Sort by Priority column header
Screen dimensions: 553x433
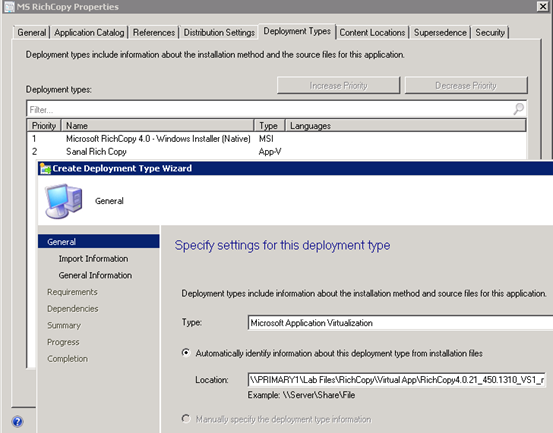(x=44, y=126)
